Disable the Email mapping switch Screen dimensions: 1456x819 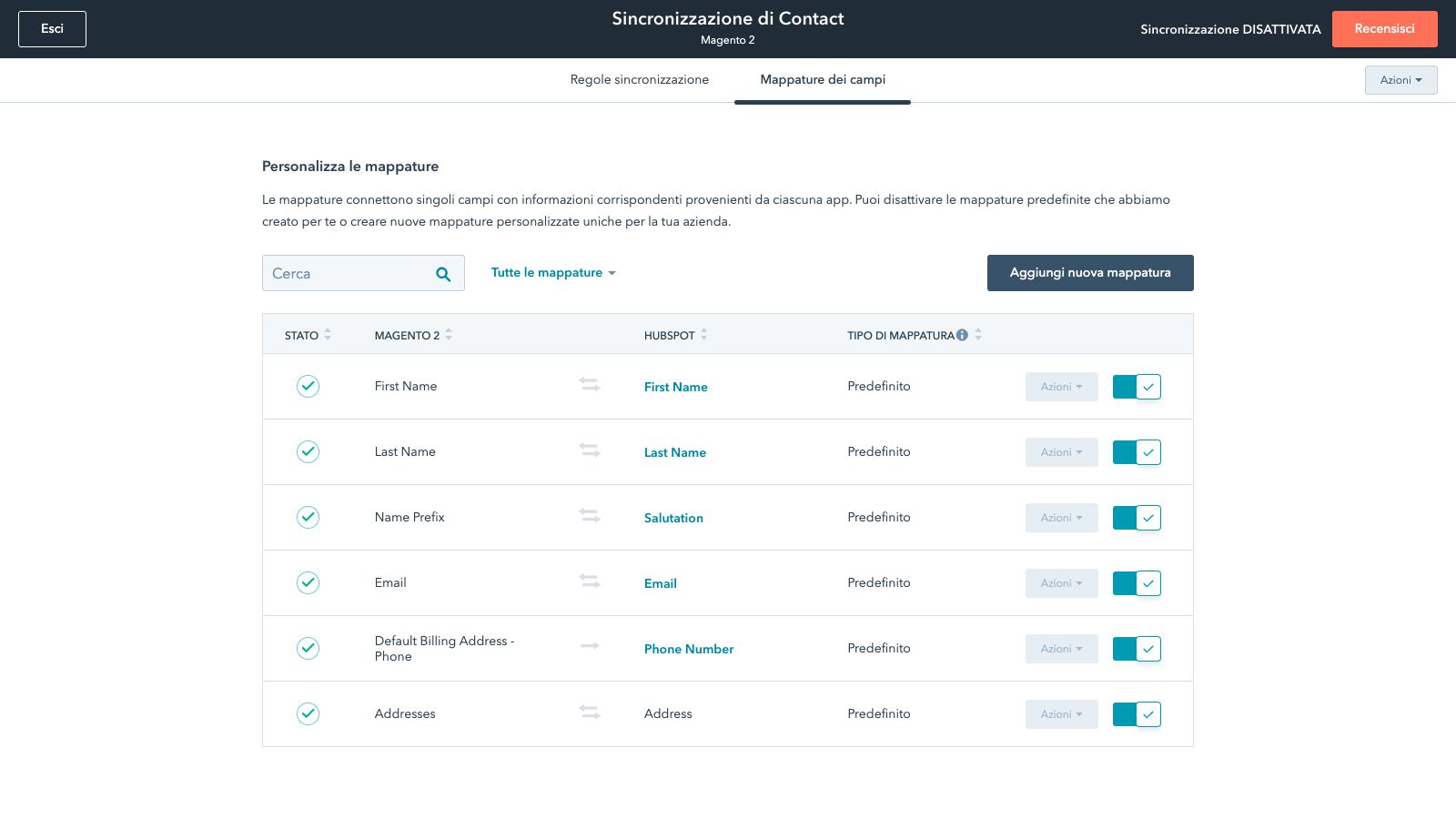(1137, 583)
